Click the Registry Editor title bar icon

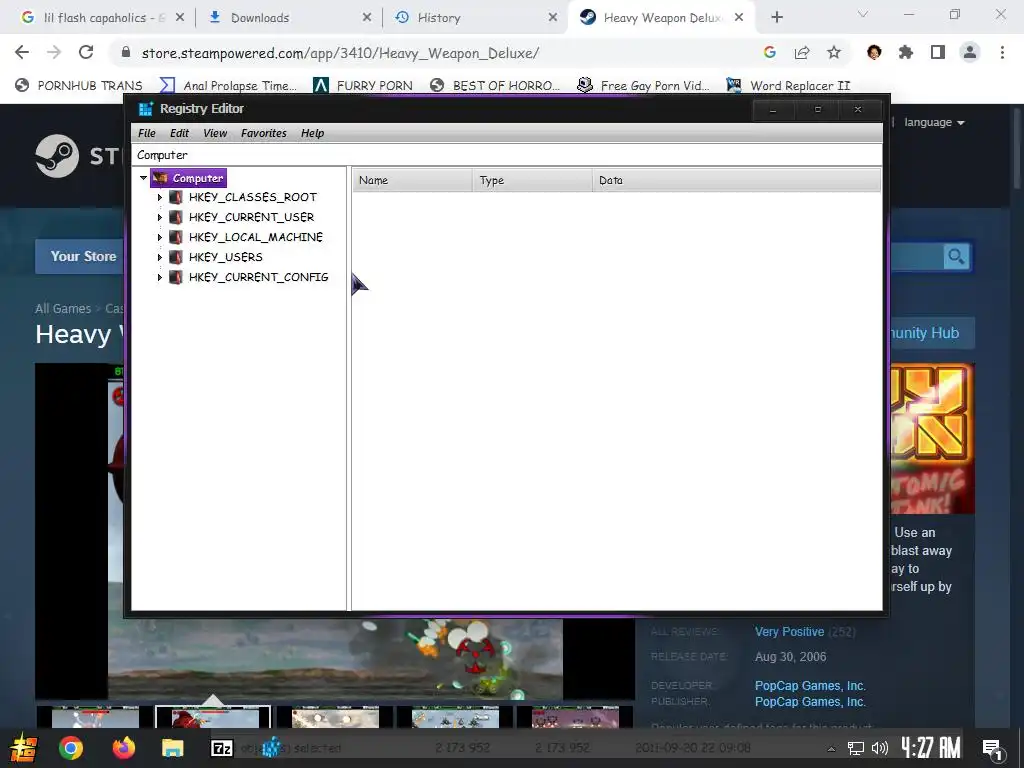pyautogui.click(x=146, y=108)
